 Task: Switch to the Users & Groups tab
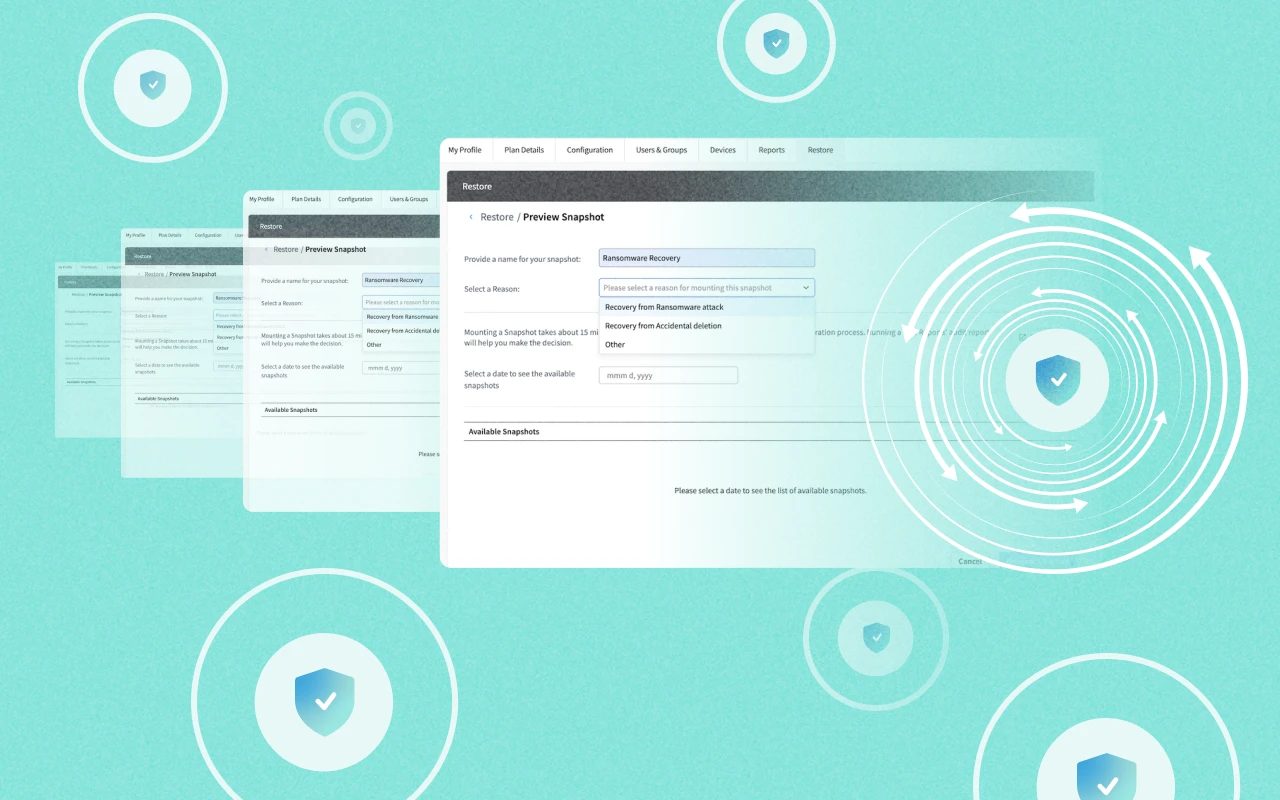pyautogui.click(x=661, y=149)
